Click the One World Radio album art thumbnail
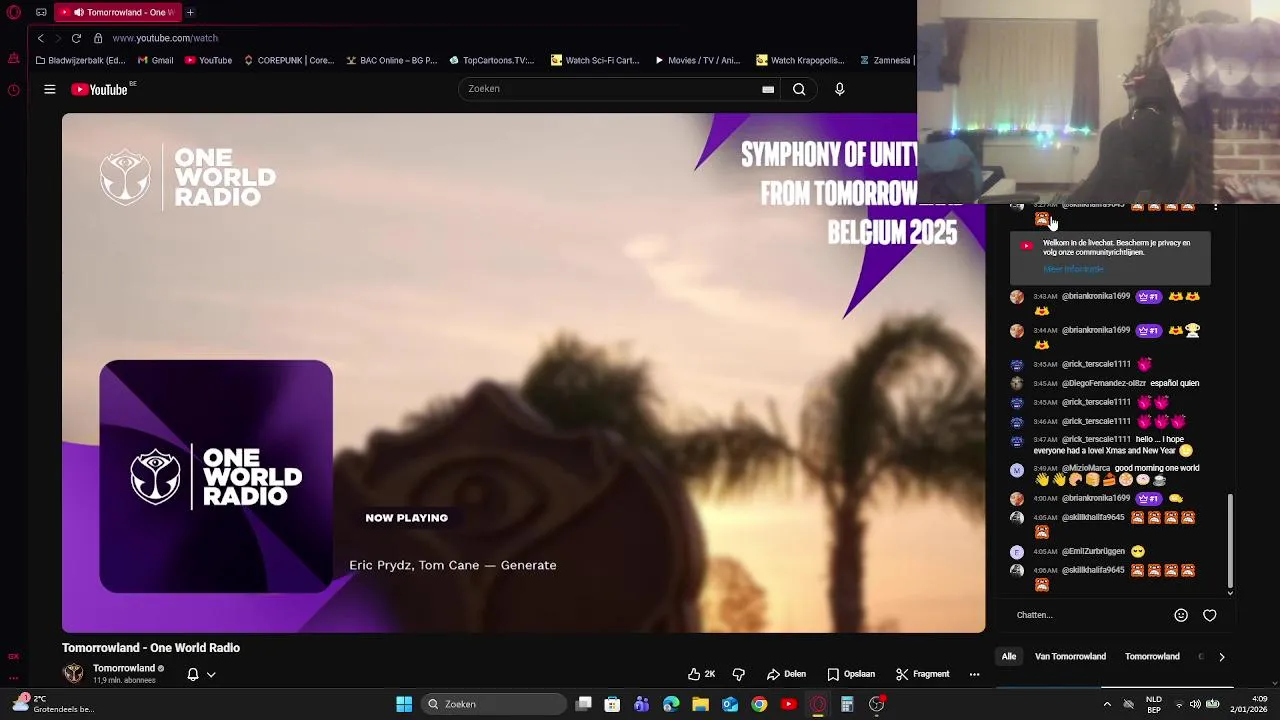 216,476
